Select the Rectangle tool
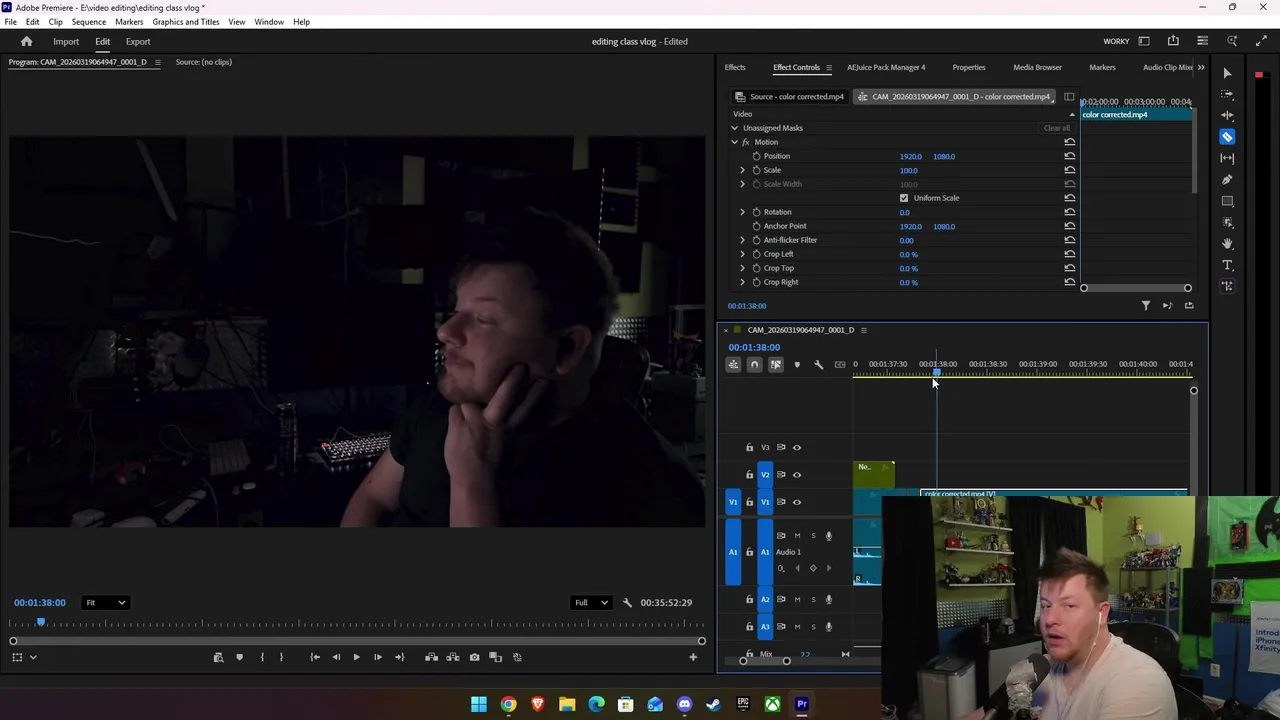The image size is (1280, 720). 1227,201
